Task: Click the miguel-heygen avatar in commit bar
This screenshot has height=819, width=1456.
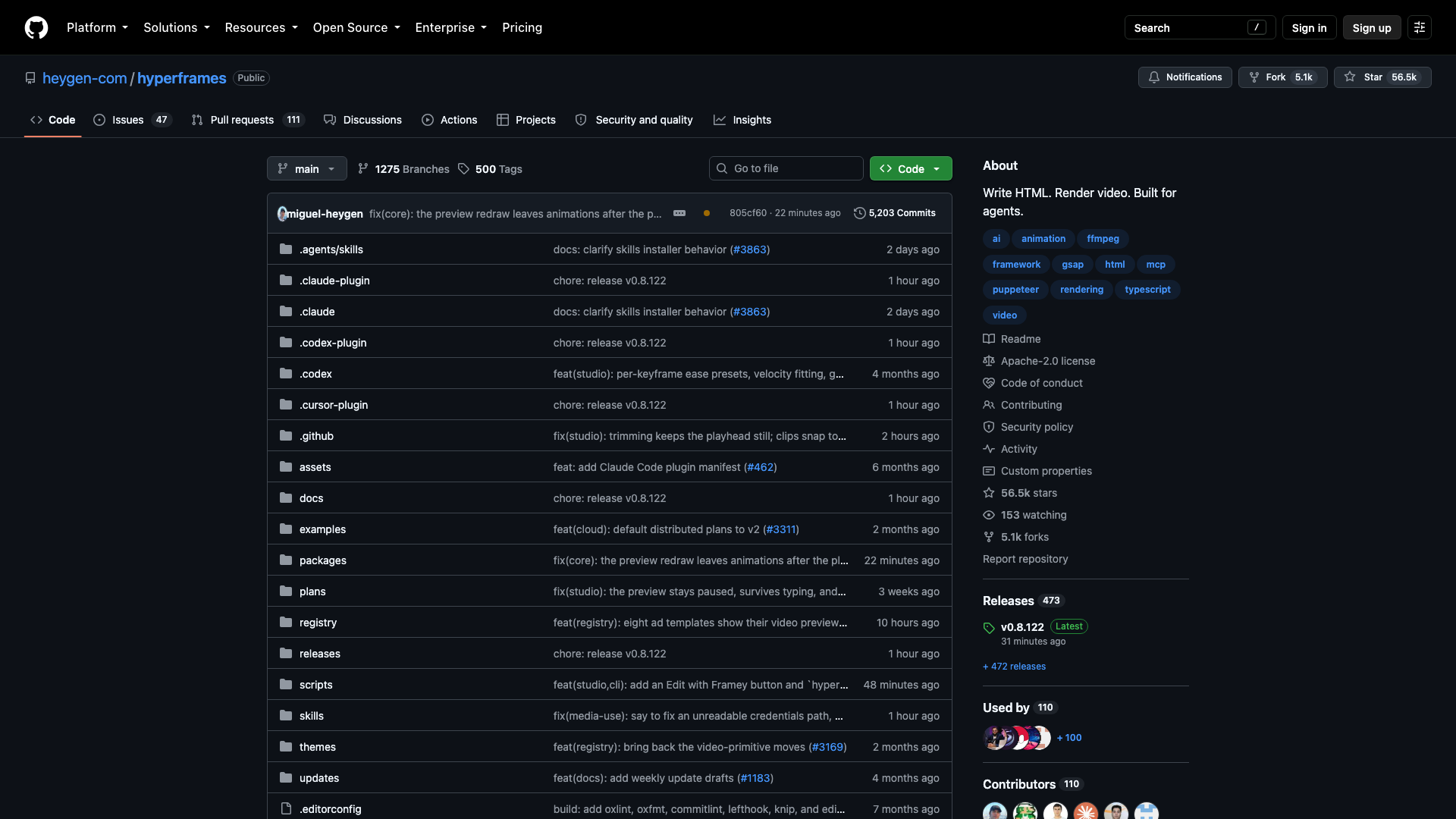Action: click(x=282, y=213)
